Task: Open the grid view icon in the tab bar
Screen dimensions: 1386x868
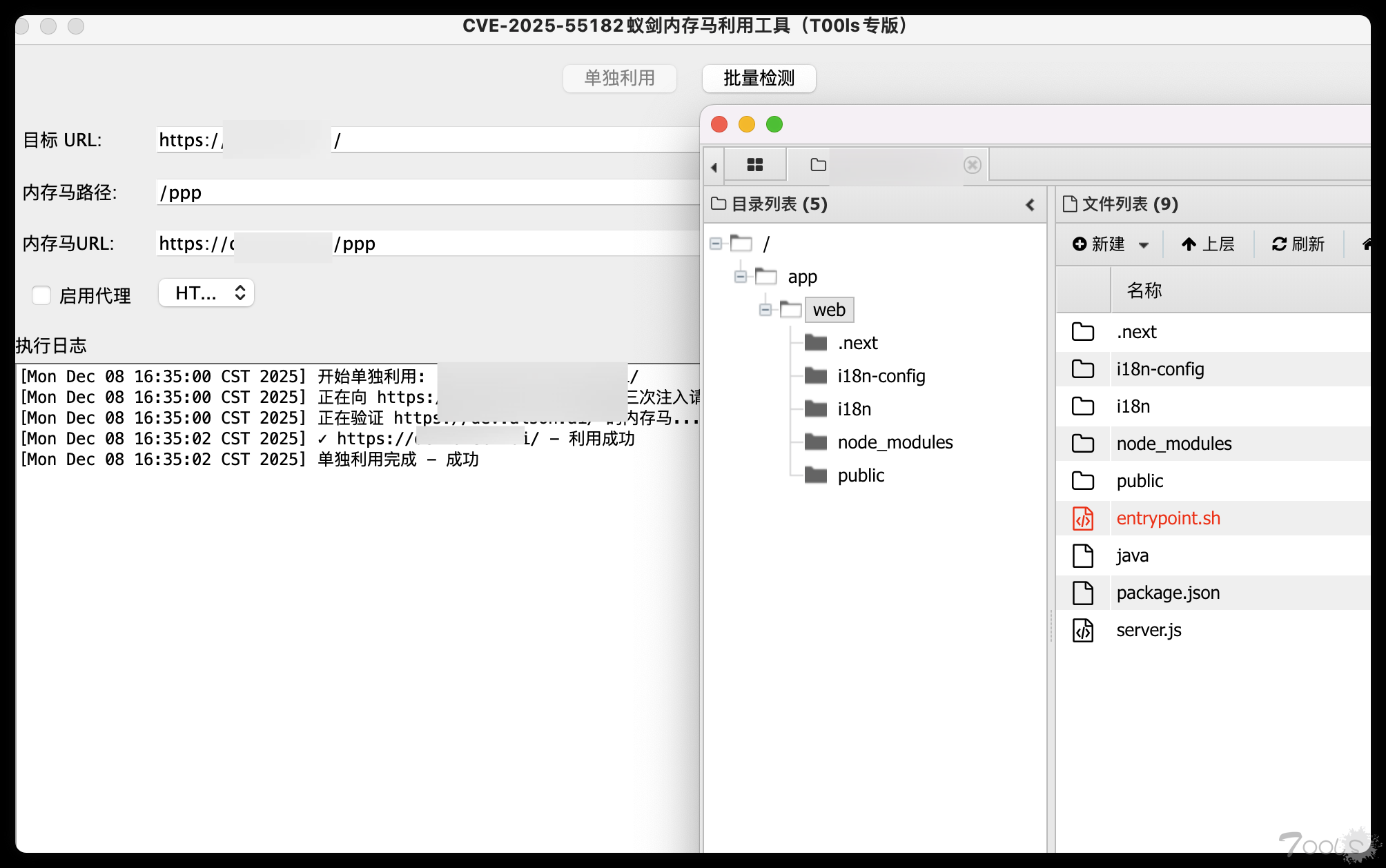Action: [x=756, y=165]
